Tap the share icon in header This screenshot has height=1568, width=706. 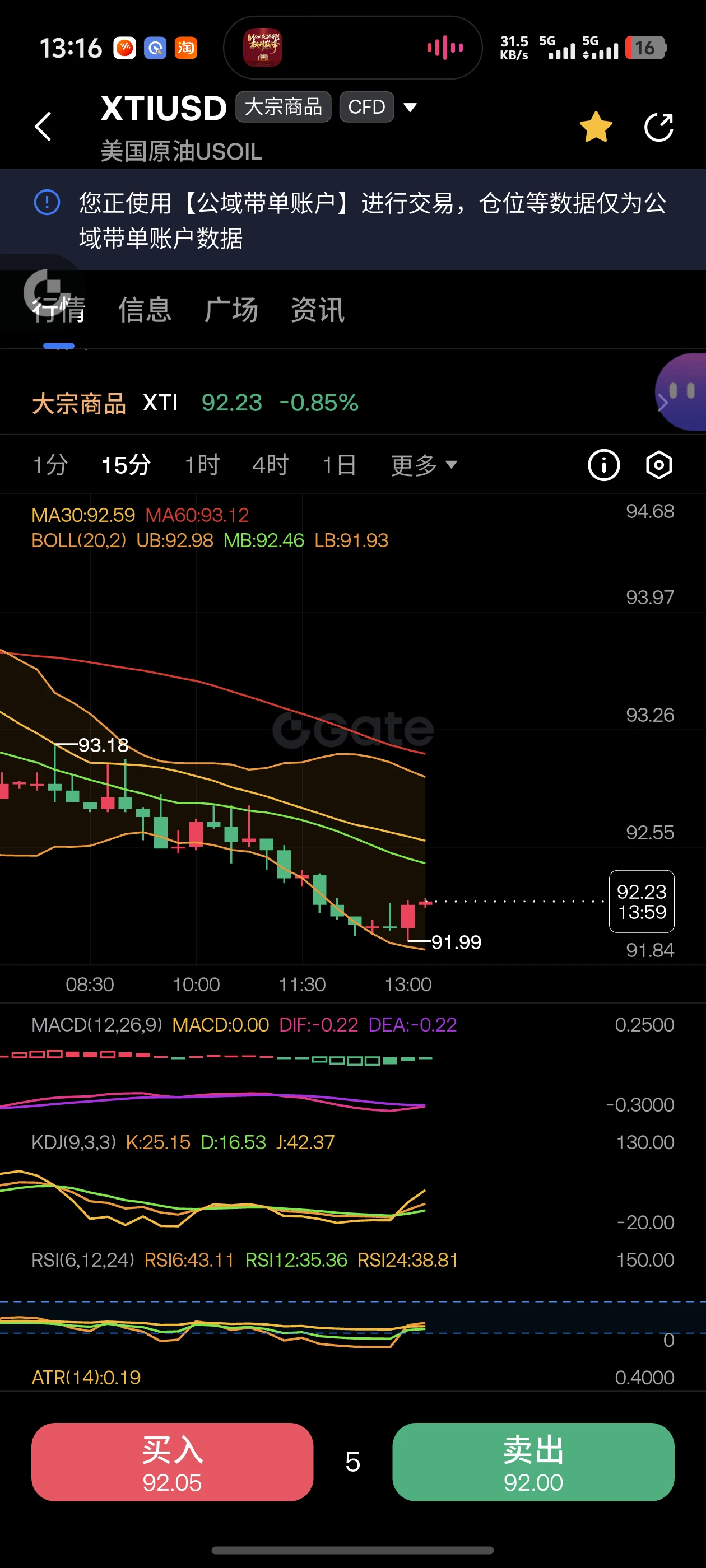(659, 127)
